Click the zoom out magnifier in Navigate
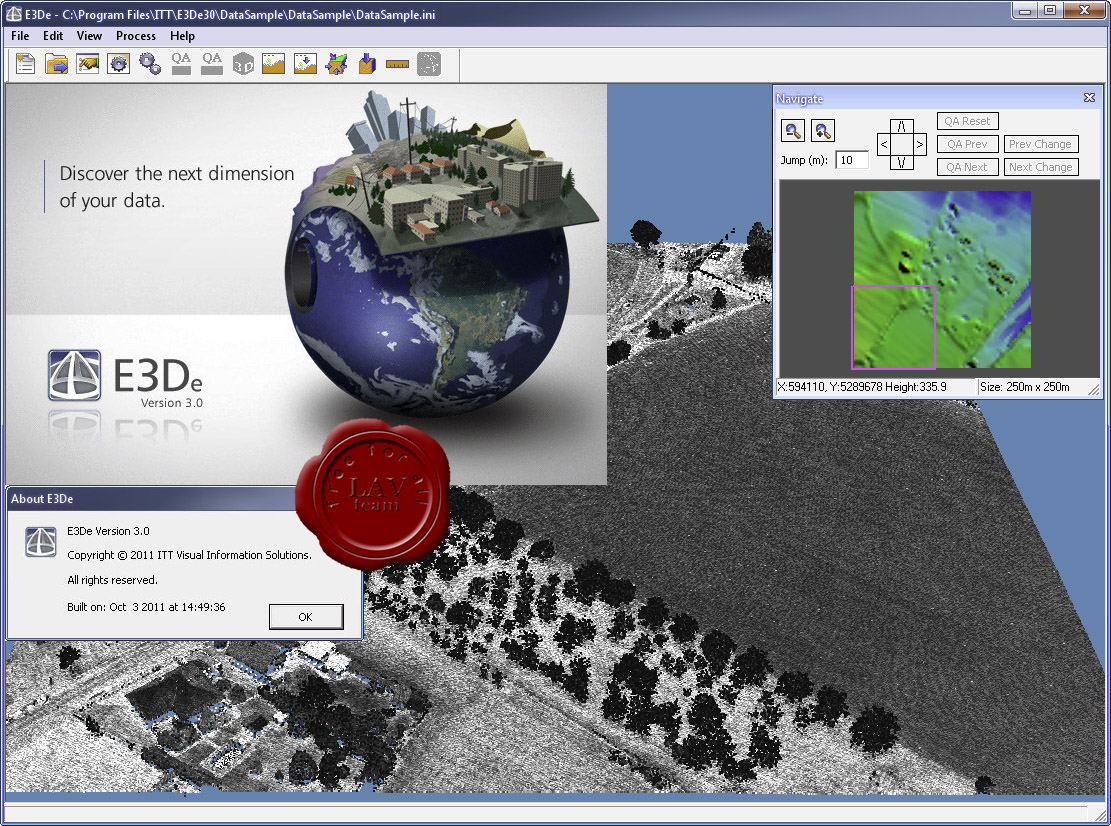Image resolution: width=1111 pixels, height=826 pixels. (792, 130)
